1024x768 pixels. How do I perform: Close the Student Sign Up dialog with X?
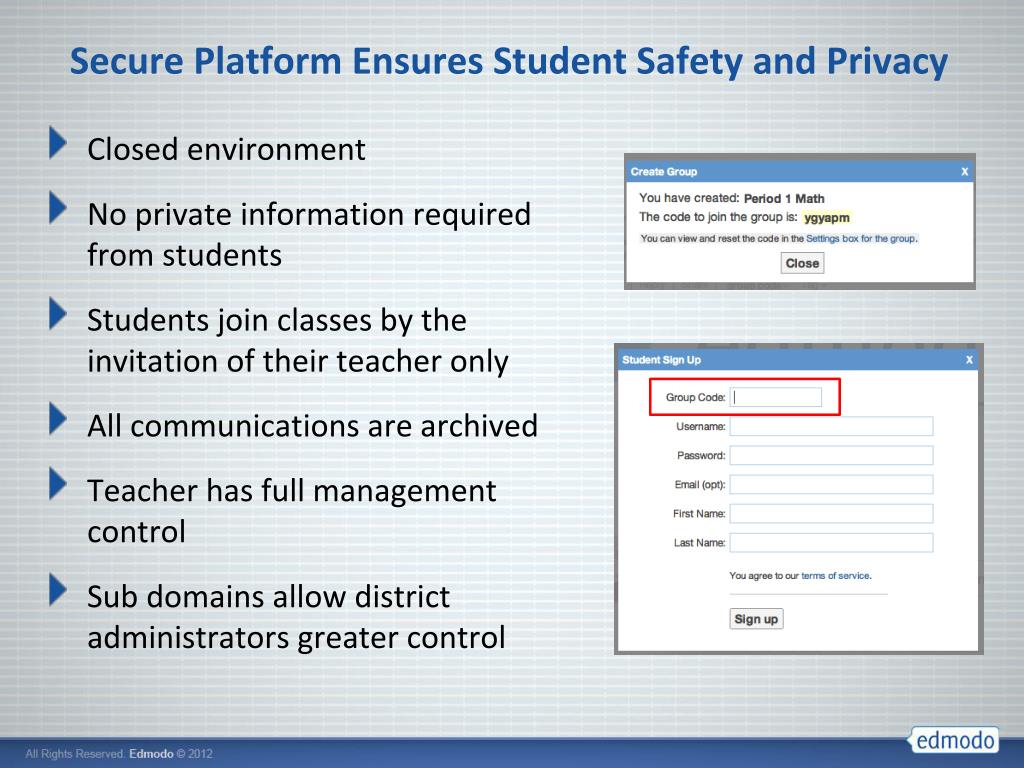[x=969, y=360]
